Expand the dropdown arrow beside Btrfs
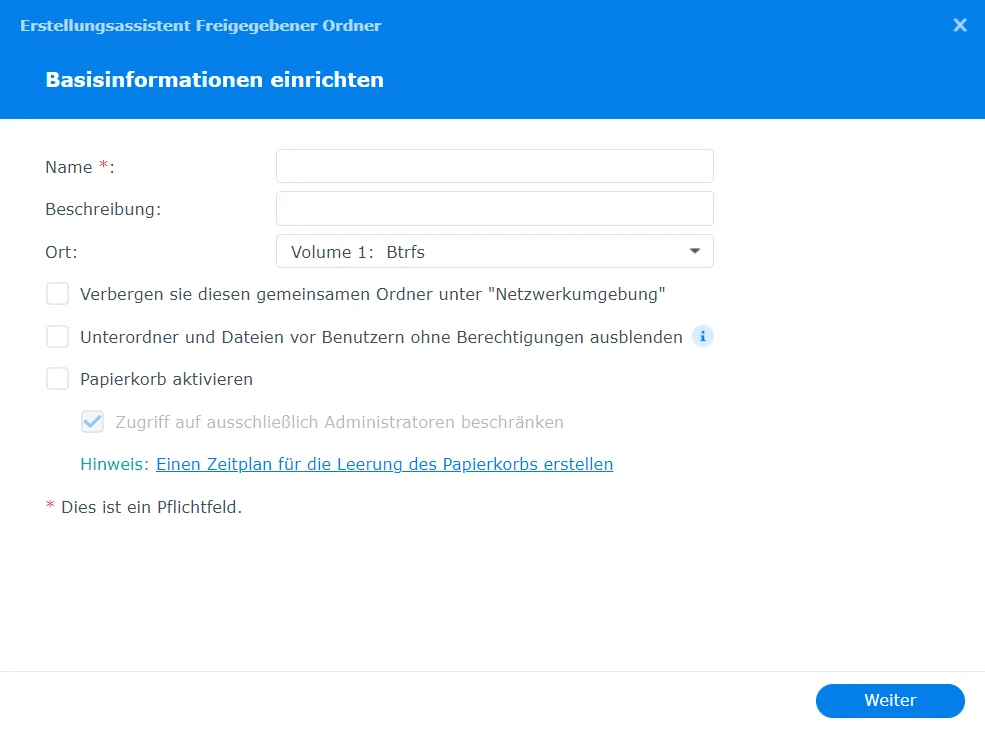The width and height of the screenshot is (985, 730). 693,252
